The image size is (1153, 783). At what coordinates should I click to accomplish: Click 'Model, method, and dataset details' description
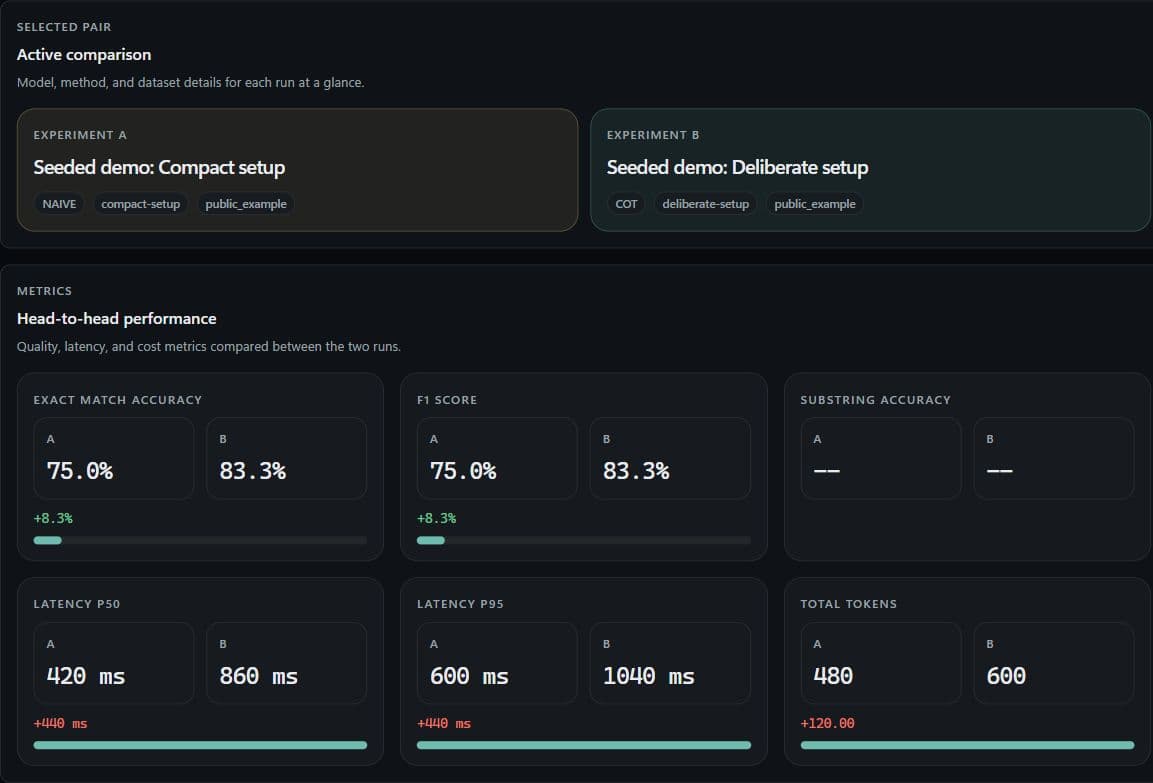point(190,82)
